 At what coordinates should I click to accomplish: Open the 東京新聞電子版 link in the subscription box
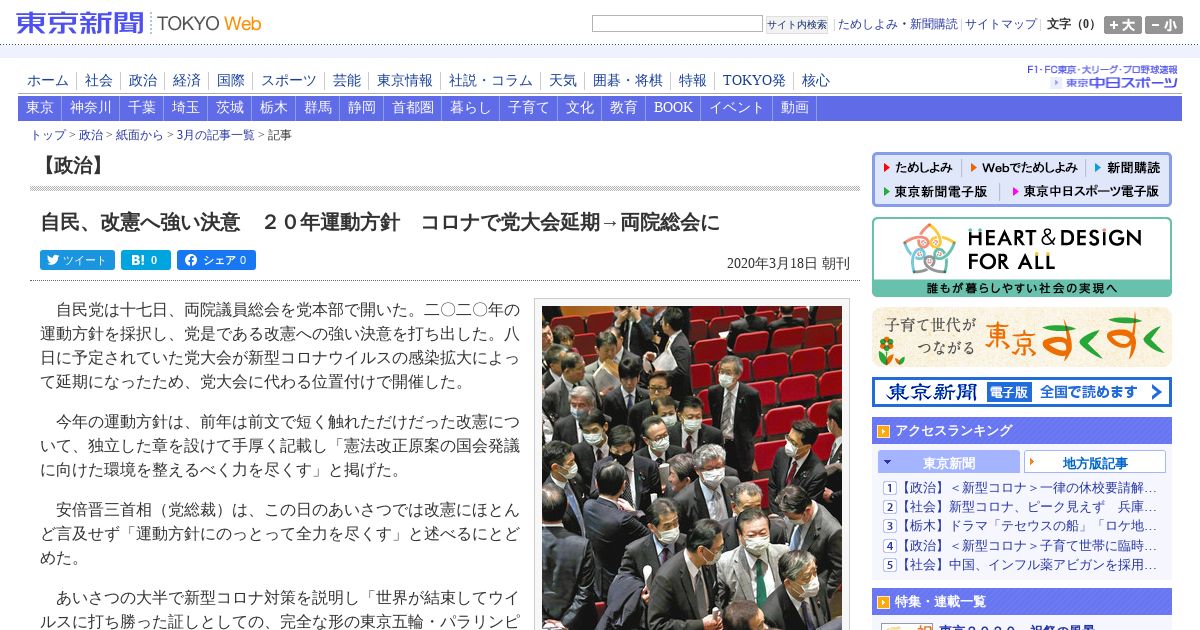click(x=934, y=191)
